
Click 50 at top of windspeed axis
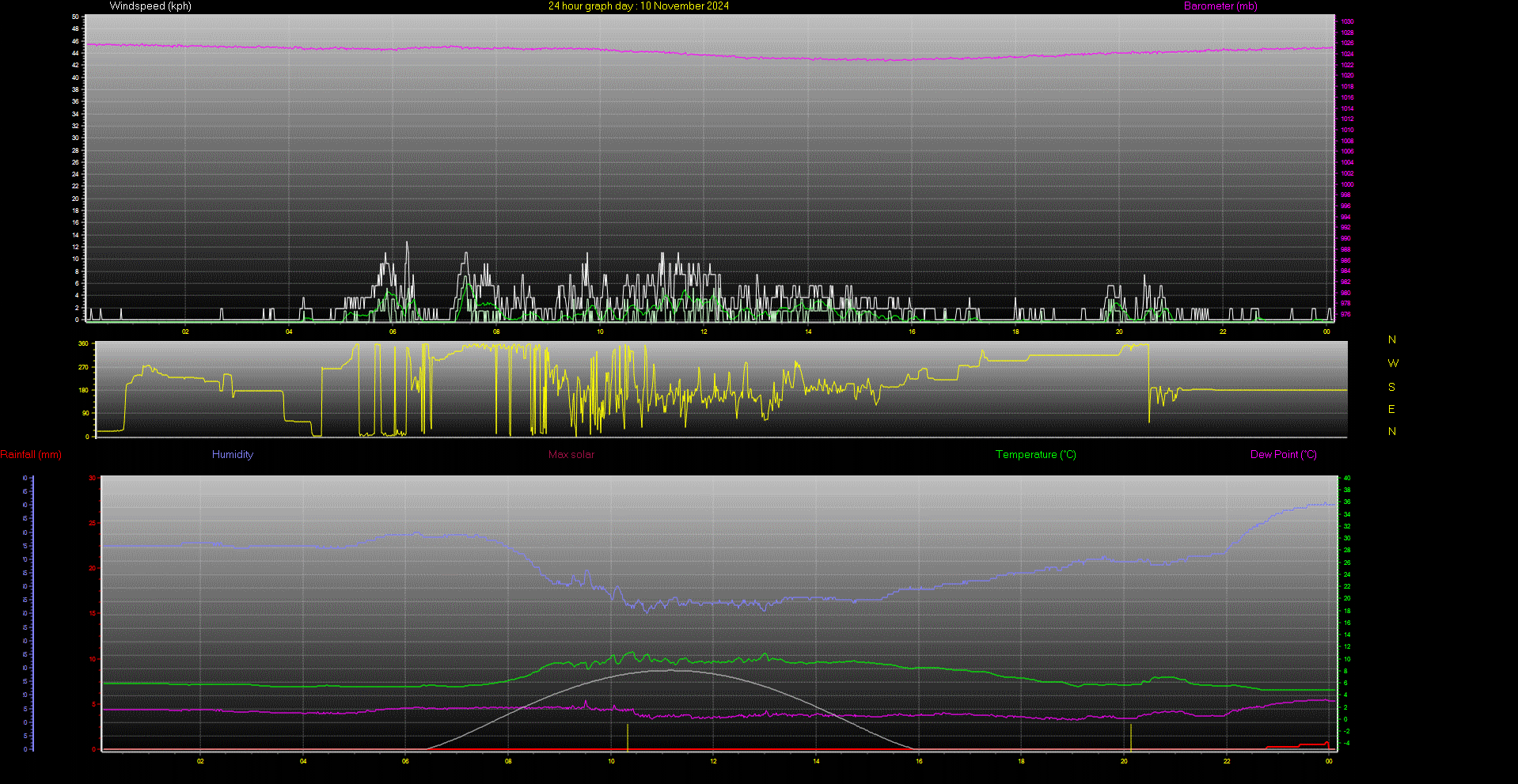point(75,17)
